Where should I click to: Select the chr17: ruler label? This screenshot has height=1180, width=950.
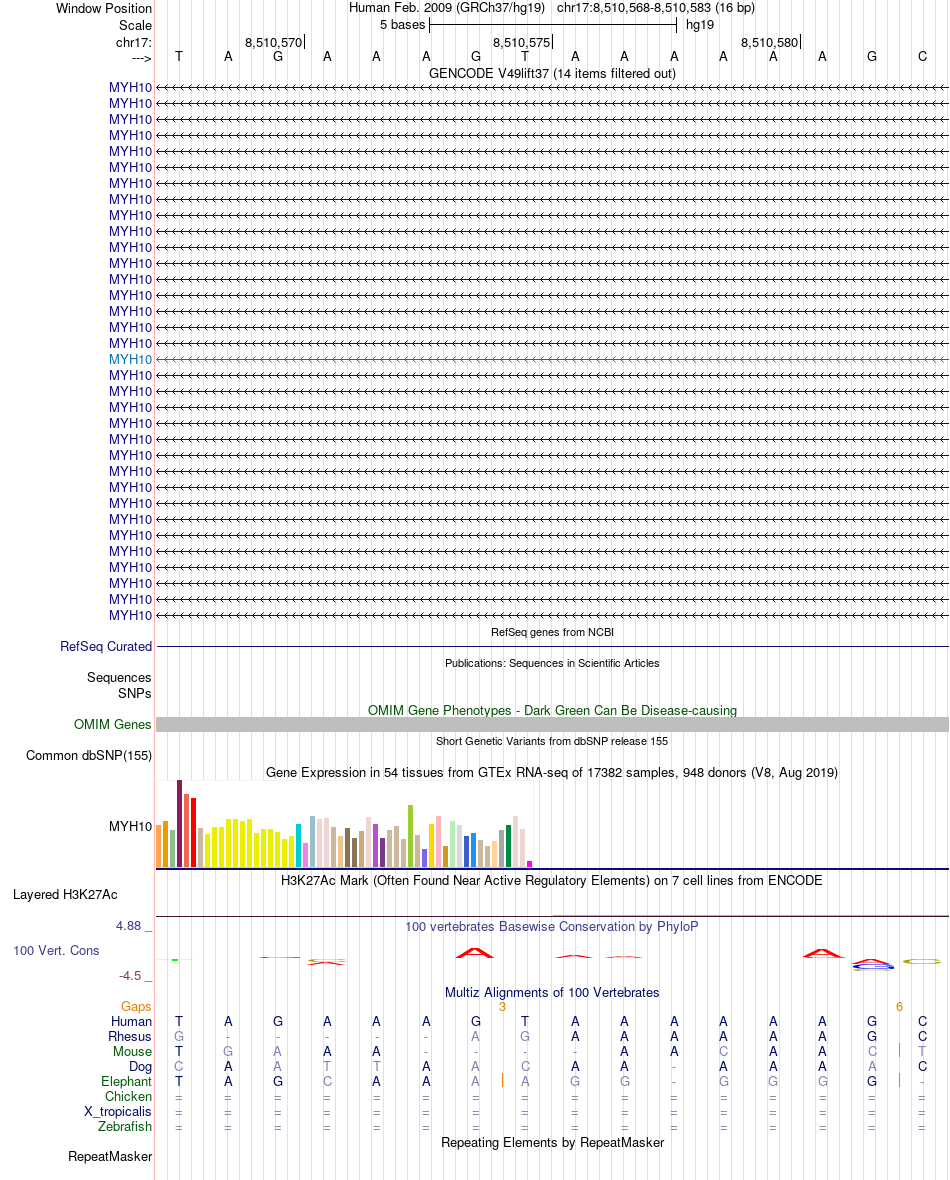point(133,42)
